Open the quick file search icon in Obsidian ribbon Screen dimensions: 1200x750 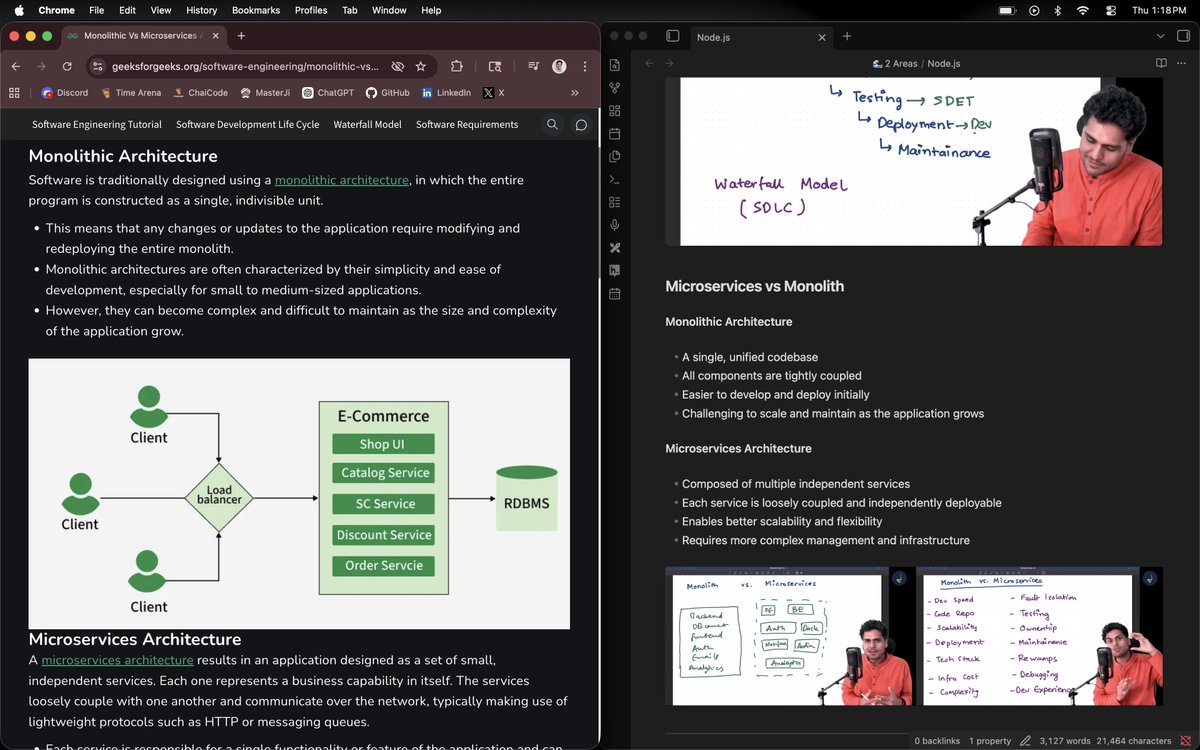pyautogui.click(x=615, y=65)
